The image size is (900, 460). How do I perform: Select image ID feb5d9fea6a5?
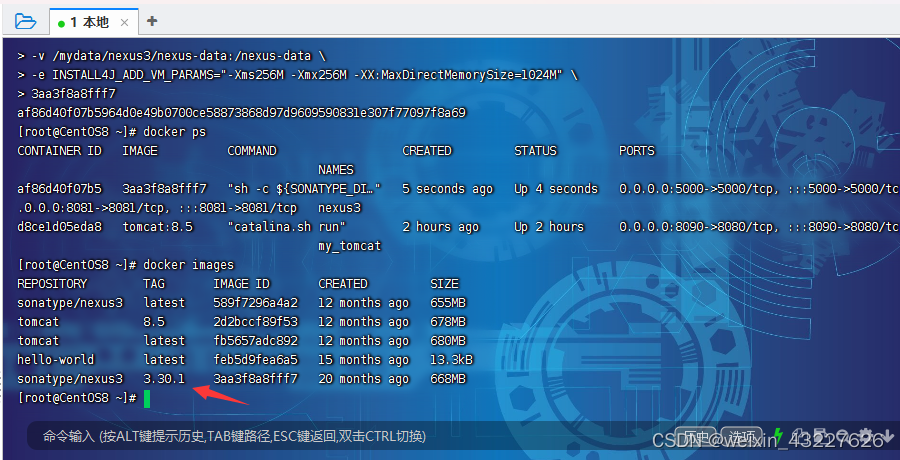[x=255, y=360]
